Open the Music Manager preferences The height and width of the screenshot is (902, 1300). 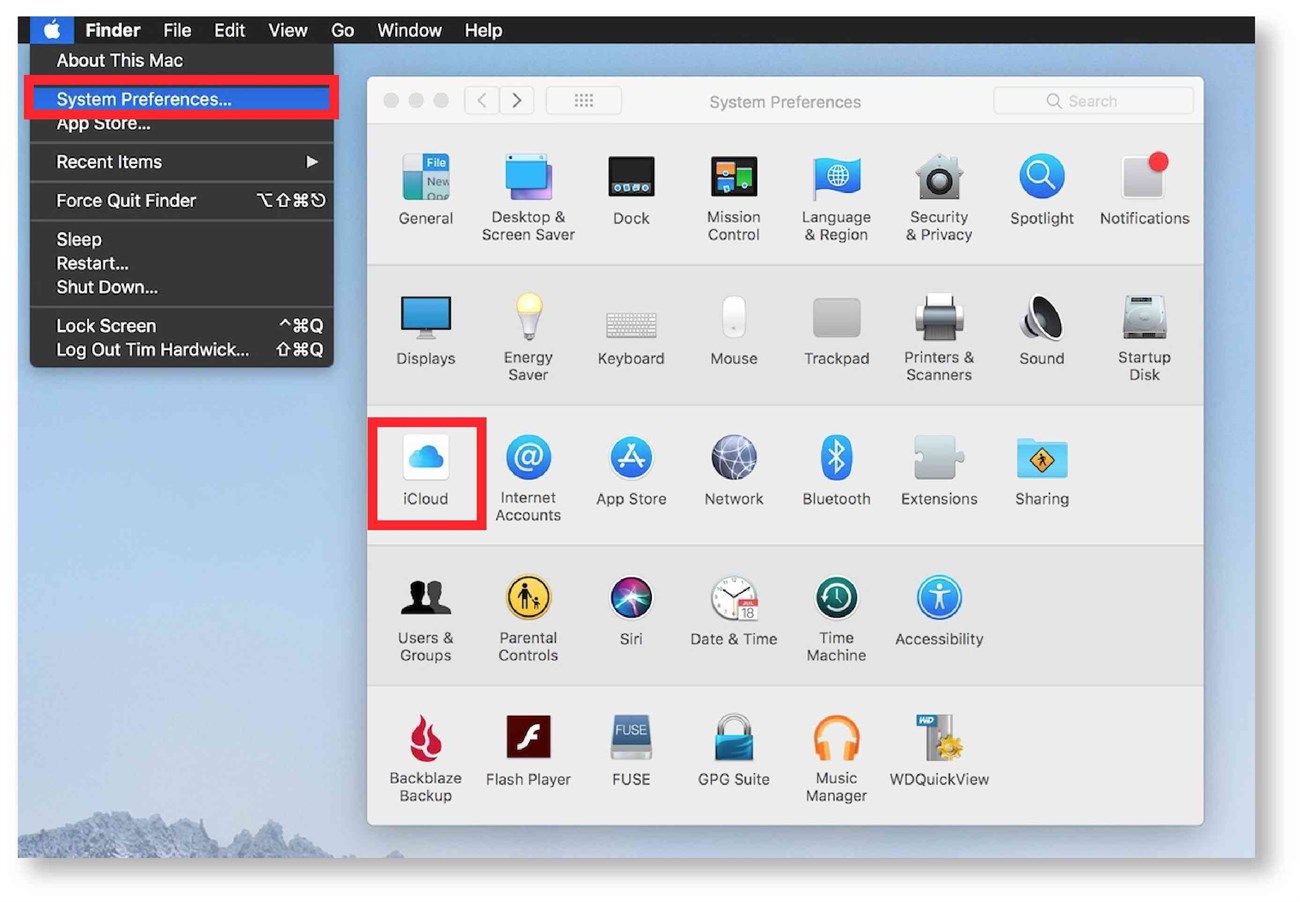coord(836,757)
